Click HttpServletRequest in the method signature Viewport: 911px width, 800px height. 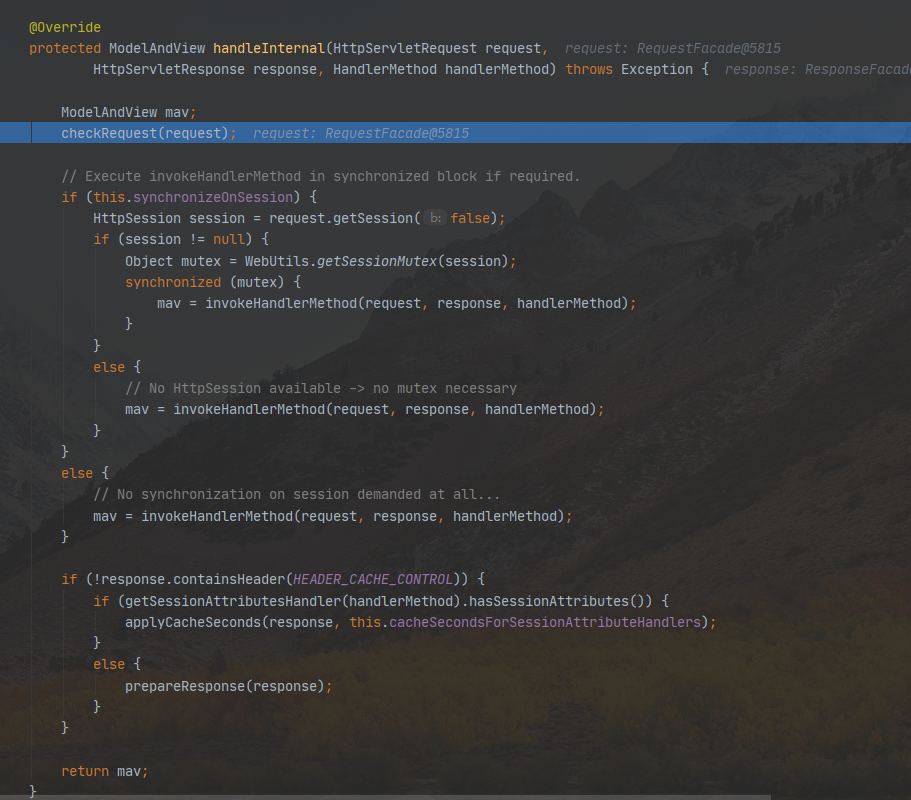click(404, 48)
